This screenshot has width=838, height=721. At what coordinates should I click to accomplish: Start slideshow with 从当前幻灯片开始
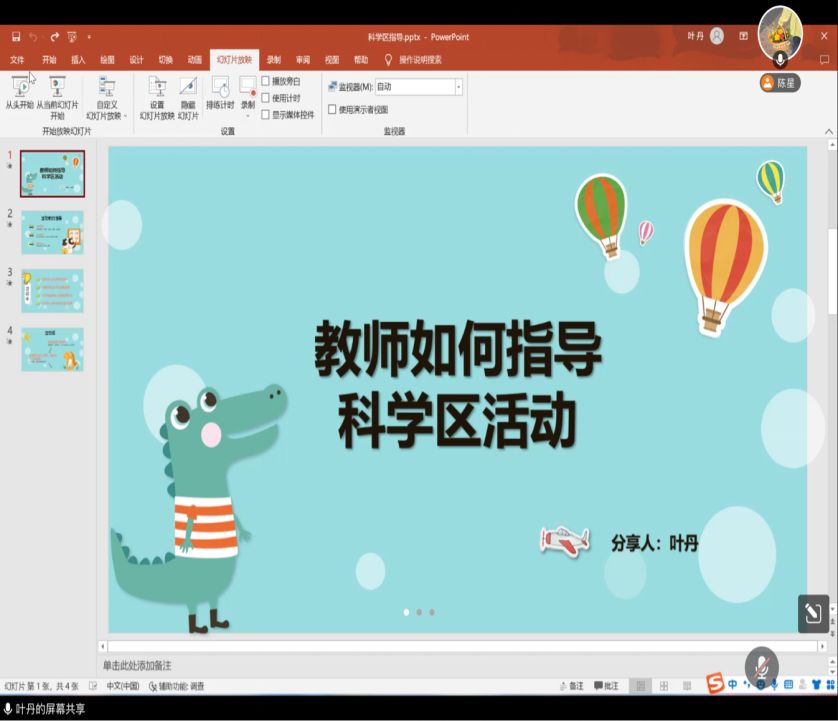57,87
